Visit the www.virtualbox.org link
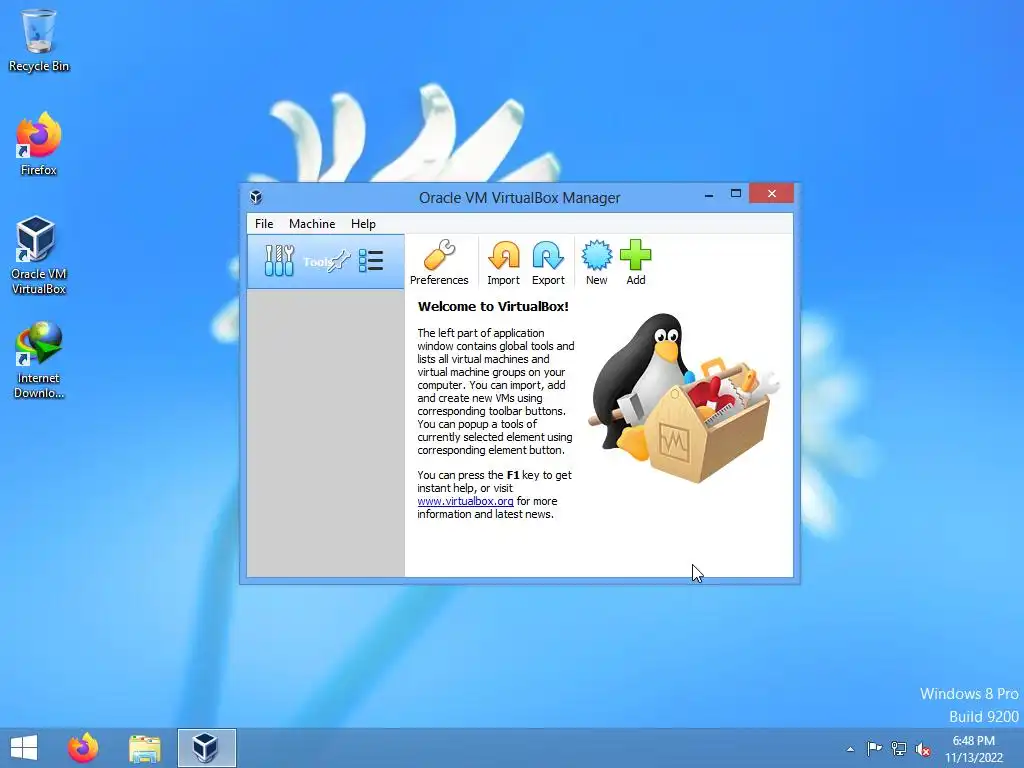Screen dimensions: 1024x768 click(466, 501)
